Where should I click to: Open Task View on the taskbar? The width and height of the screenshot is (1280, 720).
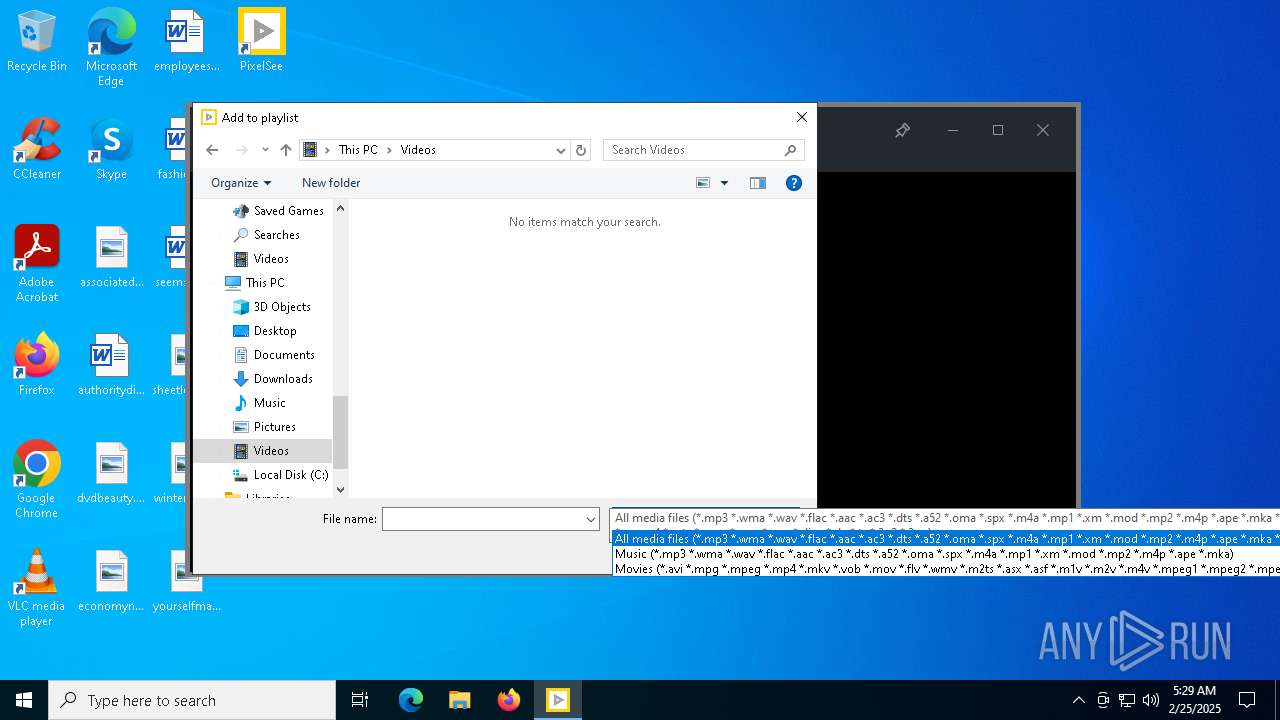360,700
